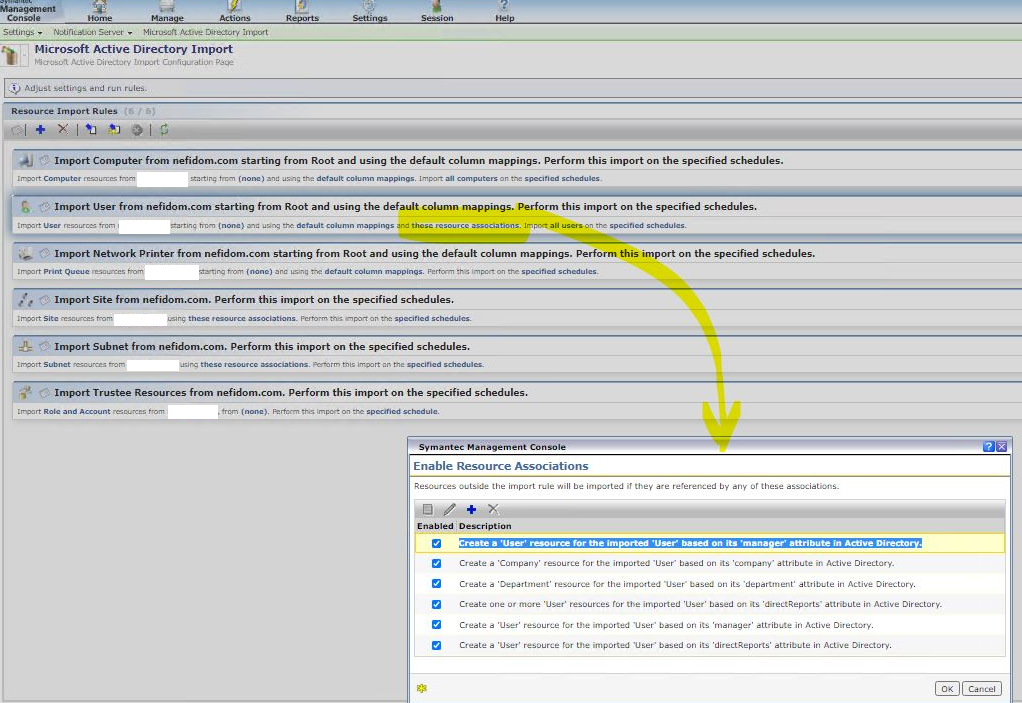Open 'these resource associations' link in Import User rule
The width and height of the screenshot is (1022, 703).
pos(465,226)
